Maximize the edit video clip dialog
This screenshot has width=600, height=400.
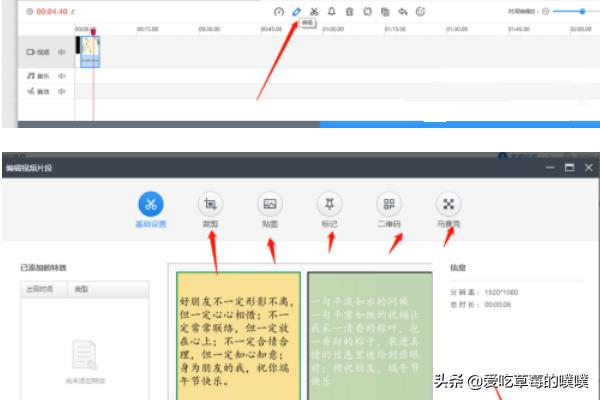(569, 168)
